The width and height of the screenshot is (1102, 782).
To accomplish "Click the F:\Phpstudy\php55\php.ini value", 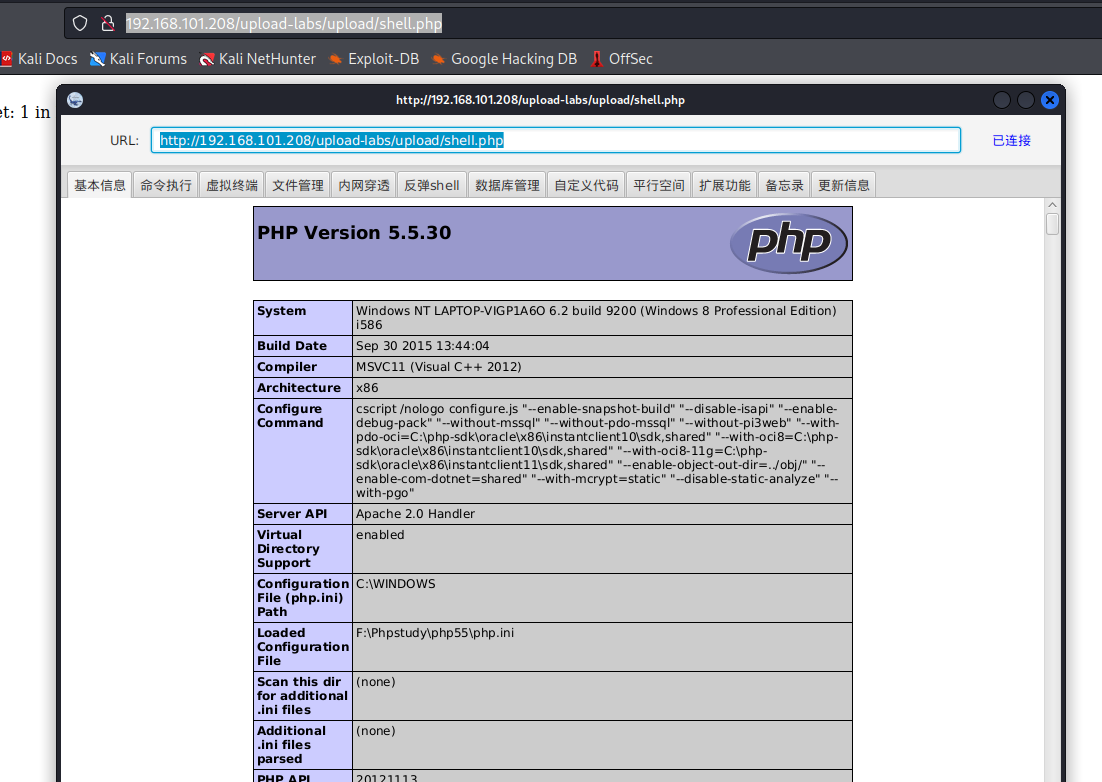I will point(435,633).
